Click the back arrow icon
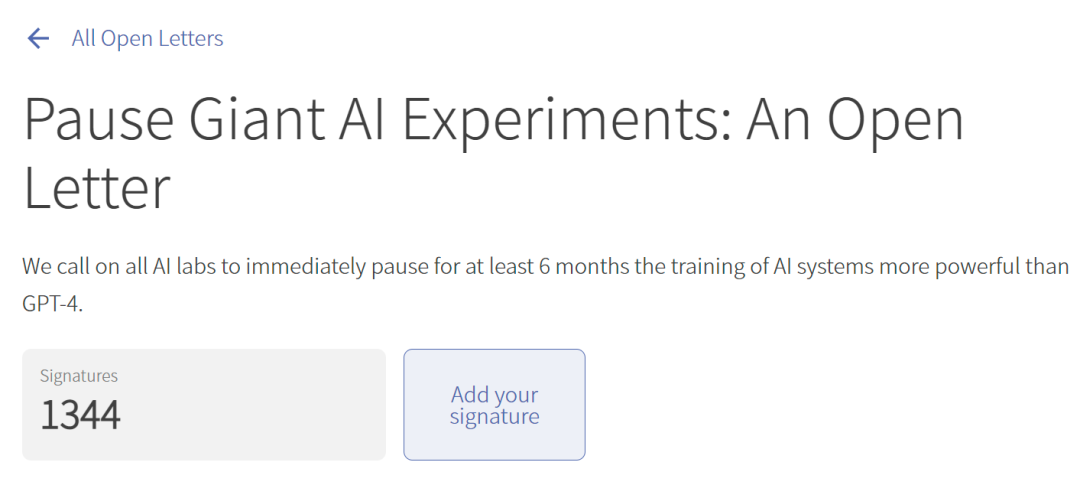This screenshot has height=485, width=1080. coord(38,39)
